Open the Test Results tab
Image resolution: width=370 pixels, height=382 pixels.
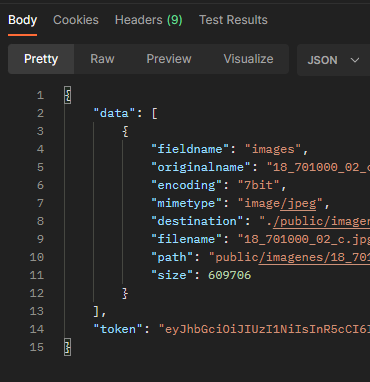[233, 20]
